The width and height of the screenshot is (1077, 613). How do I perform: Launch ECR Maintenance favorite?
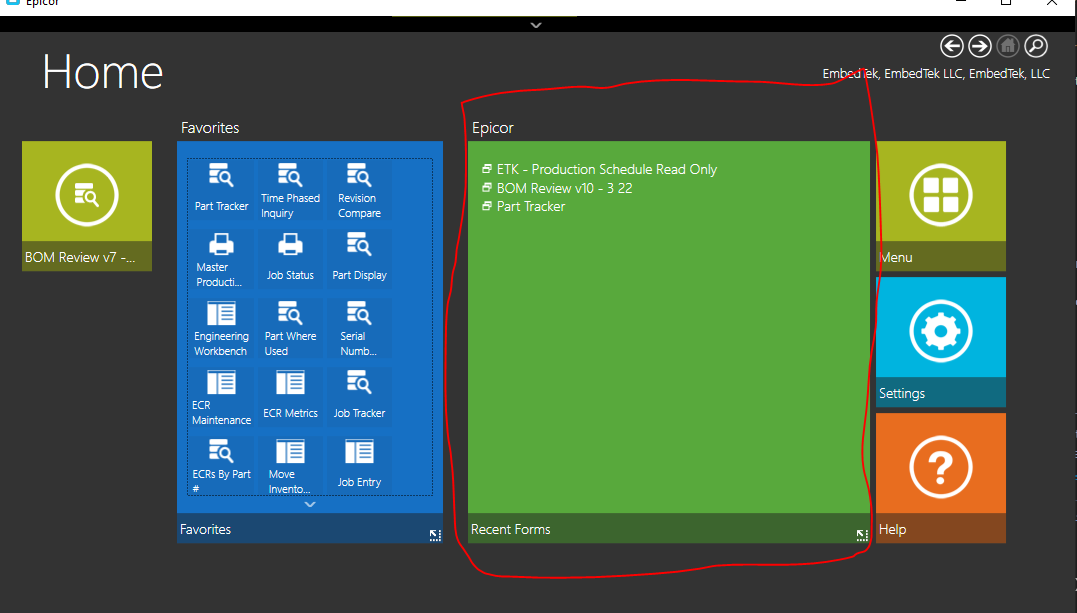[x=221, y=397]
